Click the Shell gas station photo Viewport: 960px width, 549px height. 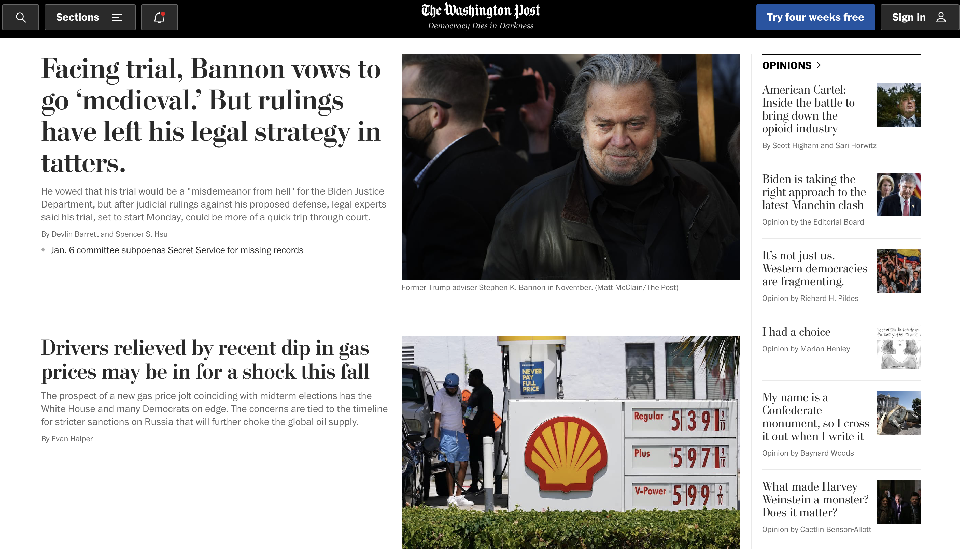pyautogui.click(x=571, y=443)
